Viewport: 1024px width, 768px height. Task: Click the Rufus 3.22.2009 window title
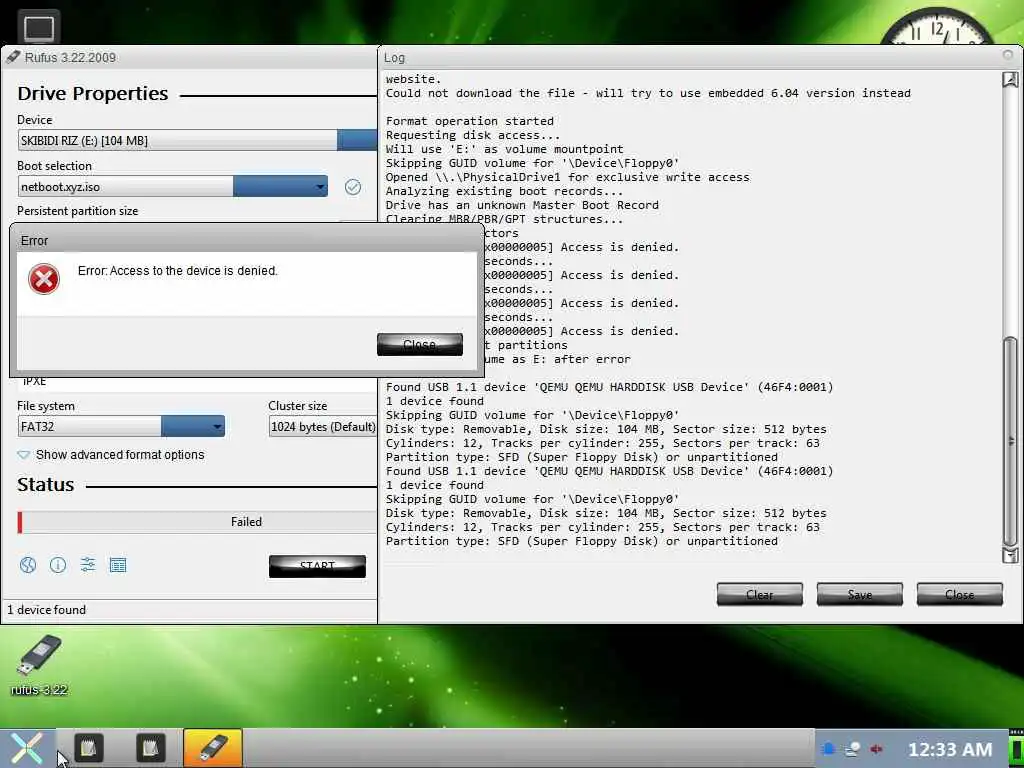(x=70, y=57)
